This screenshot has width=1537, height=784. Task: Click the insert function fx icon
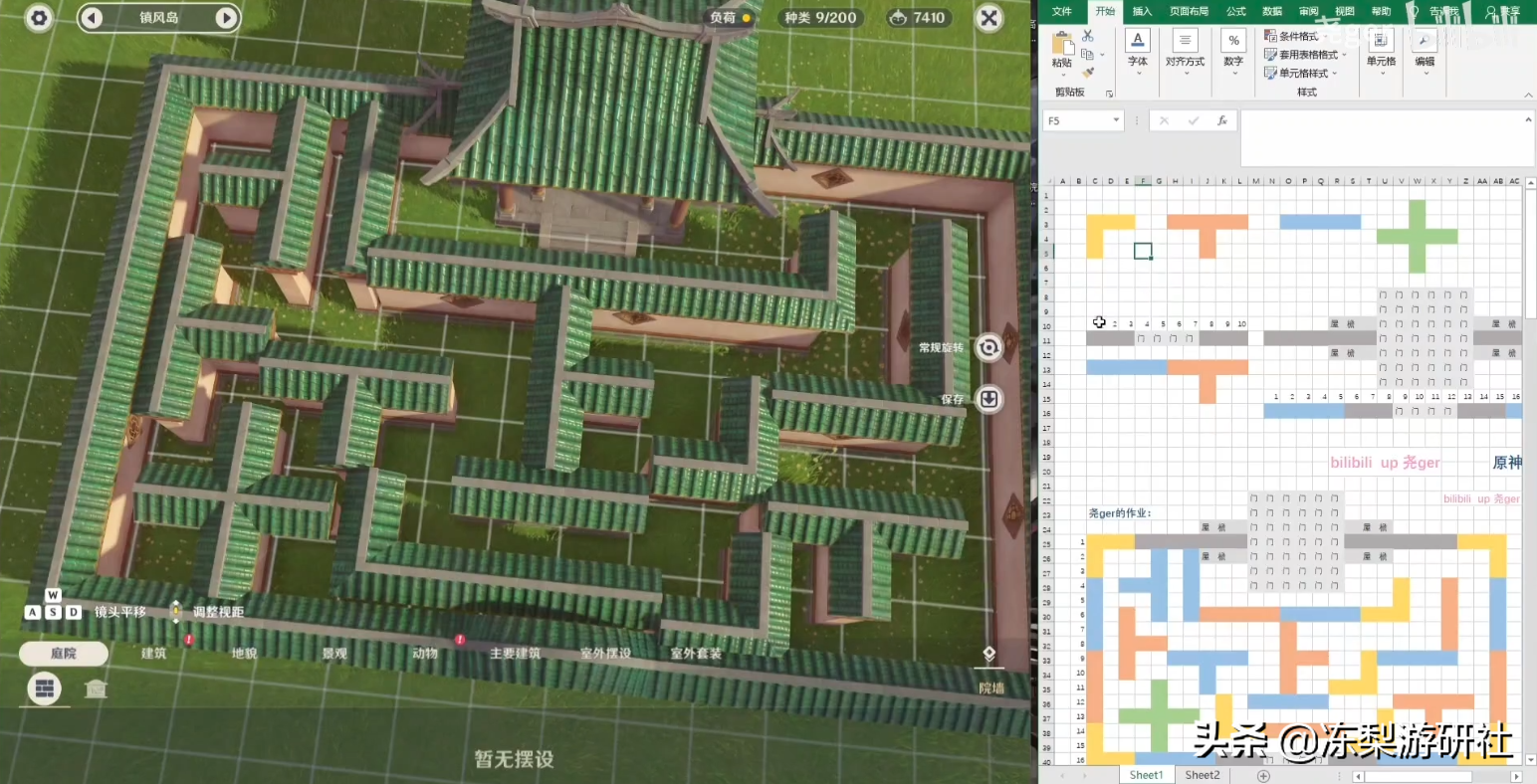[x=1222, y=120]
